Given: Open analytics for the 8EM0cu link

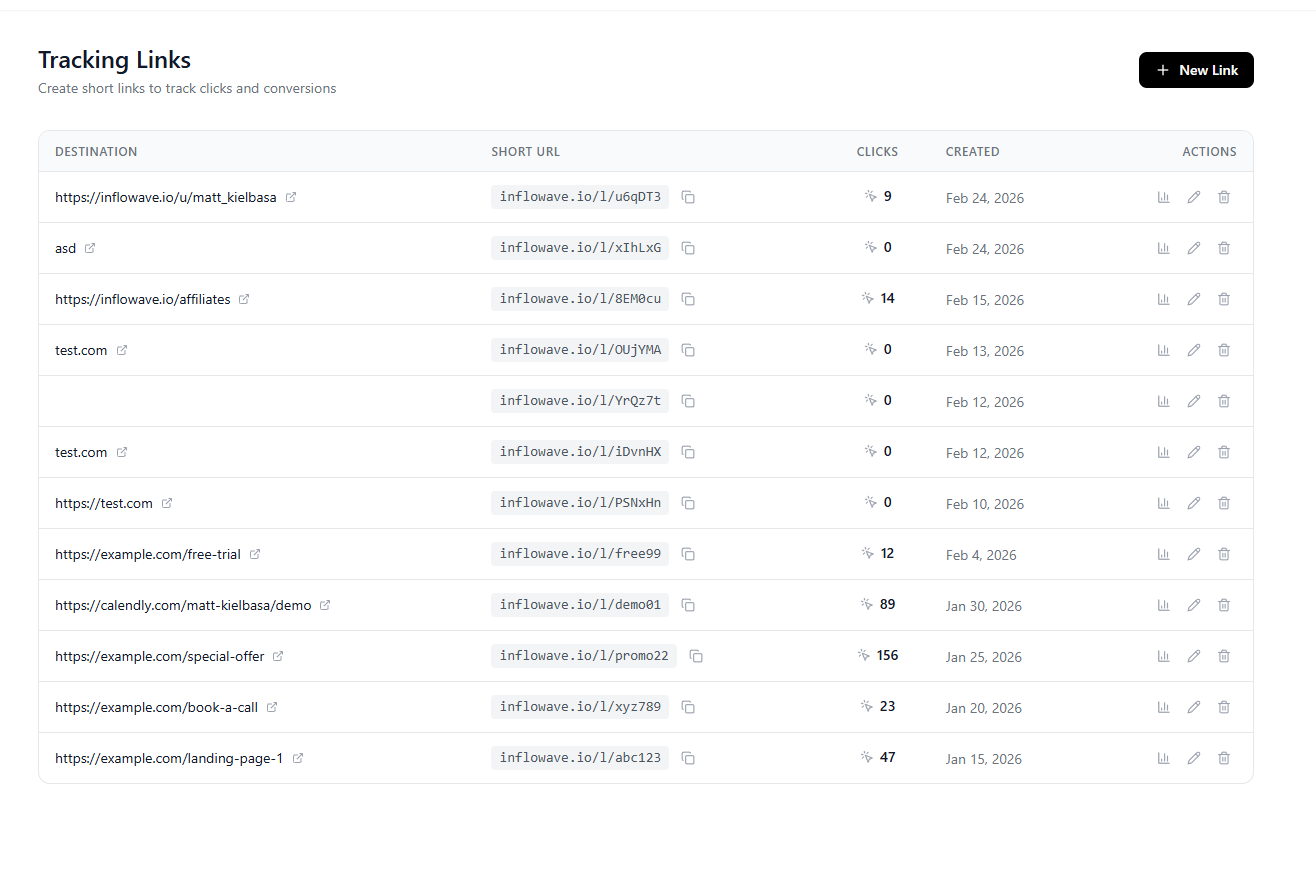Looking at the screenshot, I should (1163, 299).
